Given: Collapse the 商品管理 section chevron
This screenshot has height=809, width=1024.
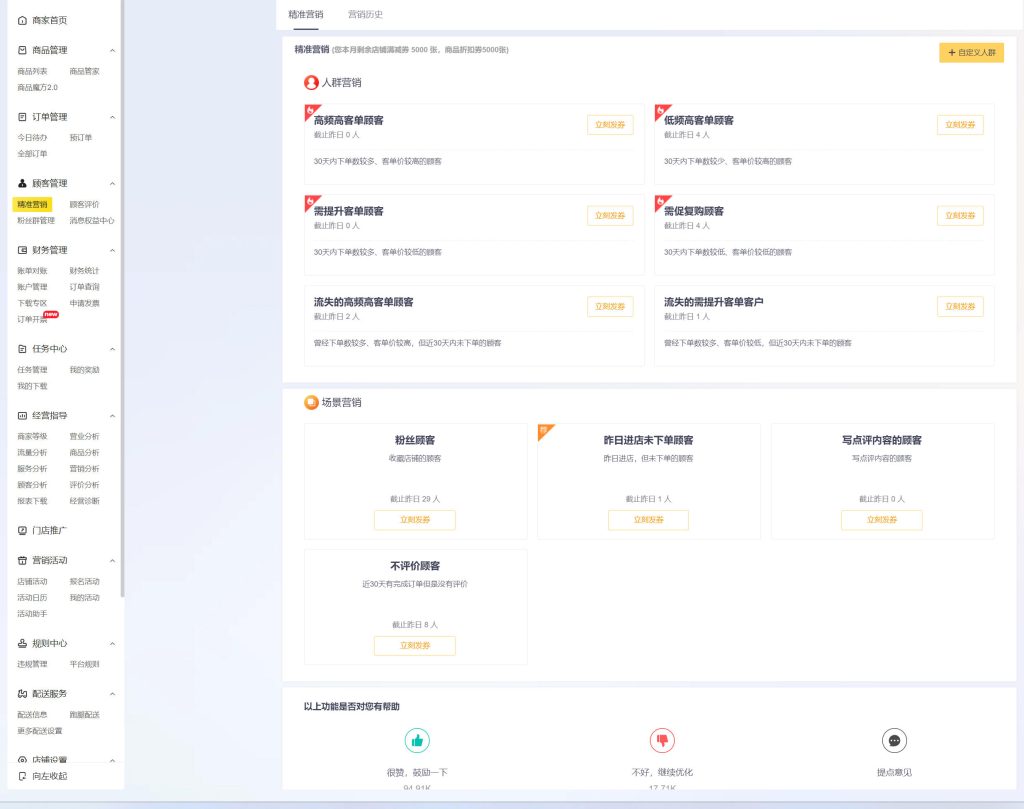Looking at the screenshot, I should [112, 50].
